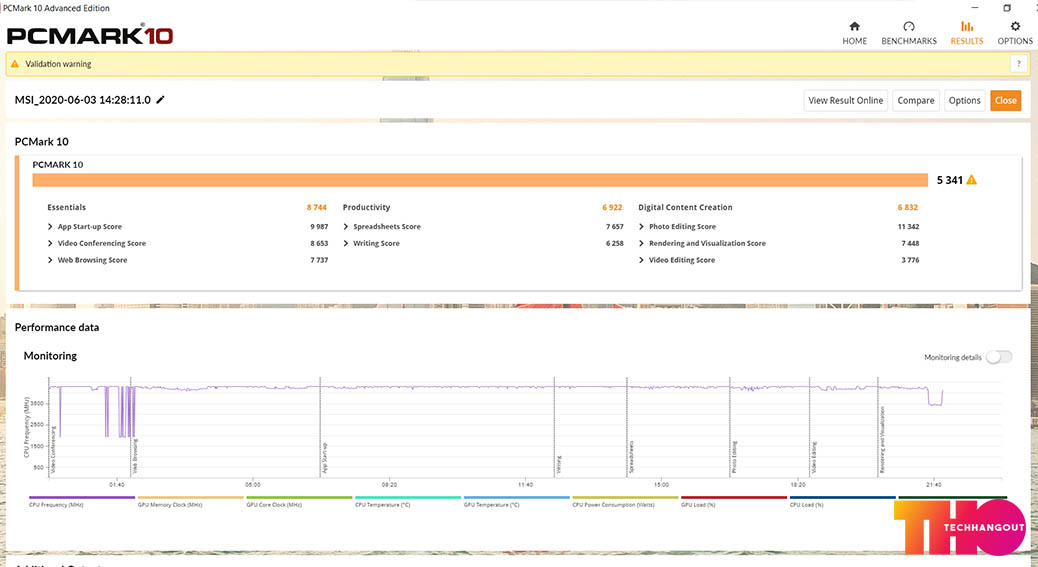Viewport: 1038px width, 567px height.
Task: Select GPU Load (%) legend line
Action: pyautogui.click(x=733, y=498)
